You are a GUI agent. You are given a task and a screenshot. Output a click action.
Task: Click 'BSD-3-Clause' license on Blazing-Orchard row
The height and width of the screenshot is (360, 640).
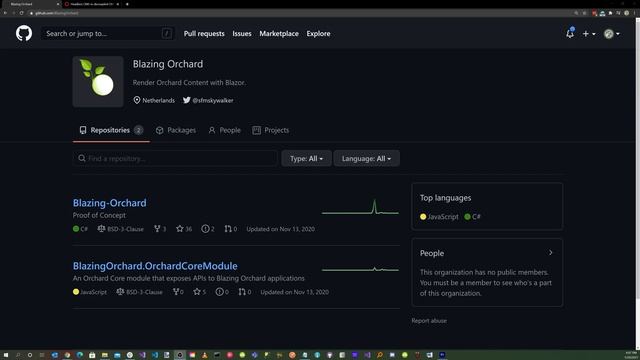tap(121, 229)
